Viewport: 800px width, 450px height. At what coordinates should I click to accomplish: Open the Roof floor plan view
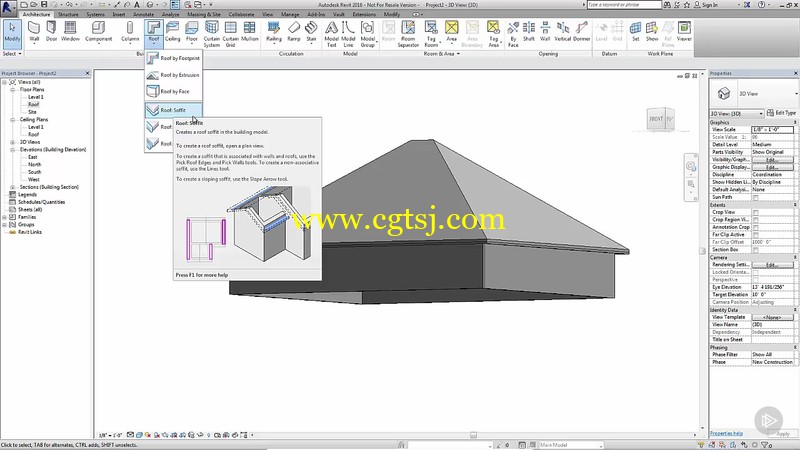[x=34, y=105]
